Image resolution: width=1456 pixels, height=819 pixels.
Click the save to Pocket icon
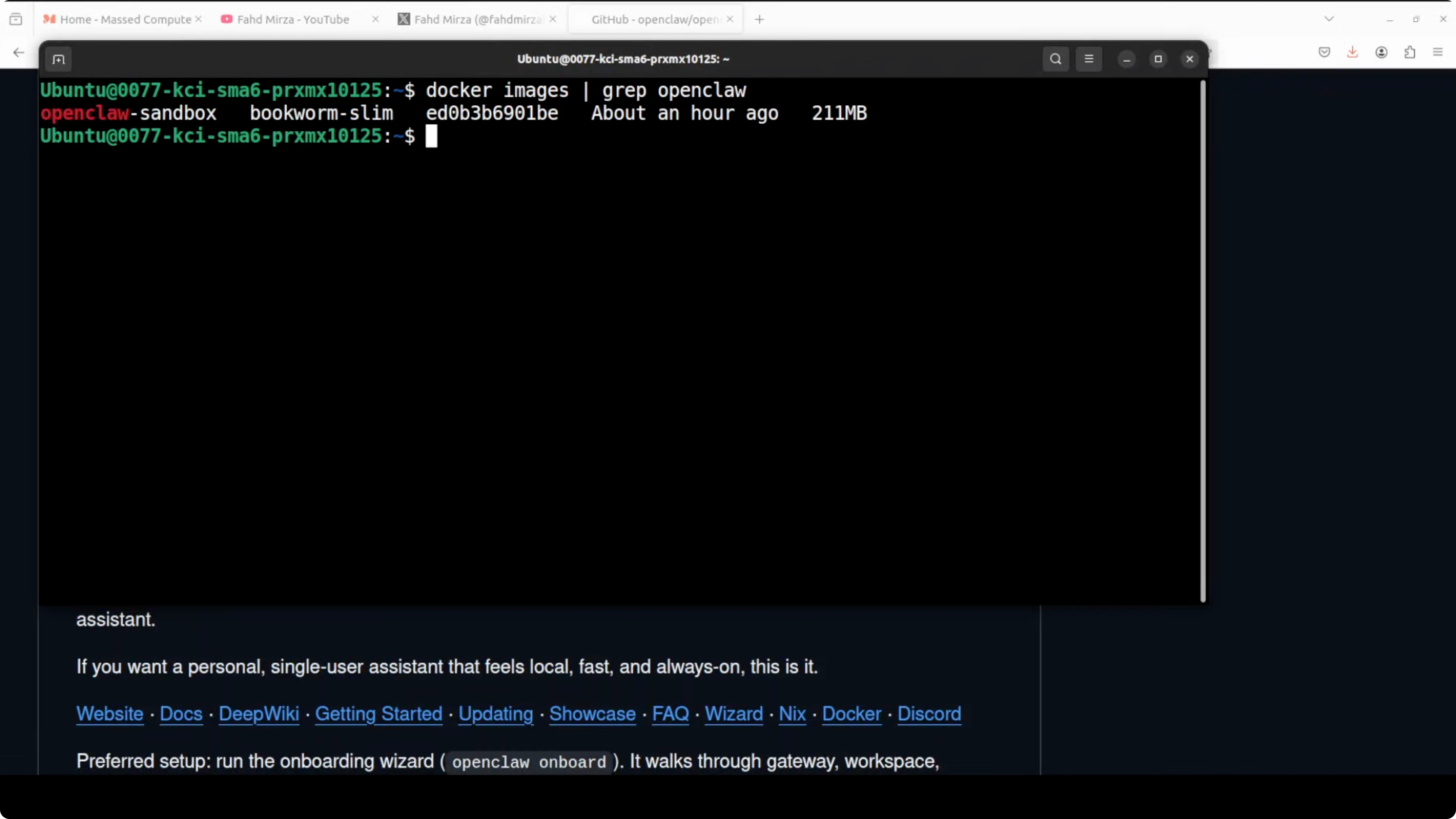coord(1324,52)
